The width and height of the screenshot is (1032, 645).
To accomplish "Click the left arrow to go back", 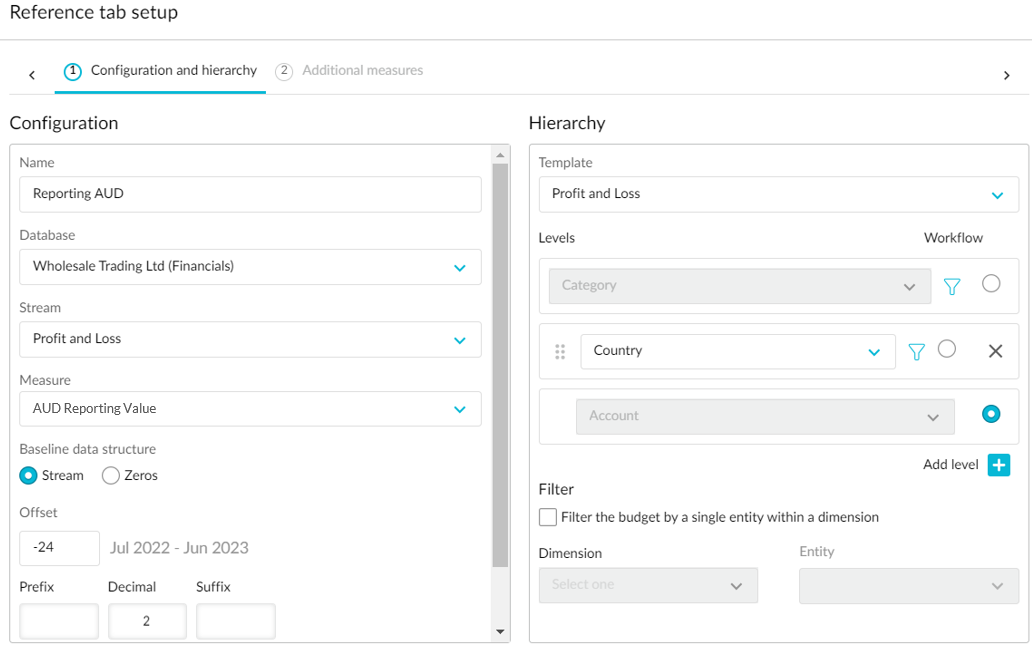I will (32, 75).
